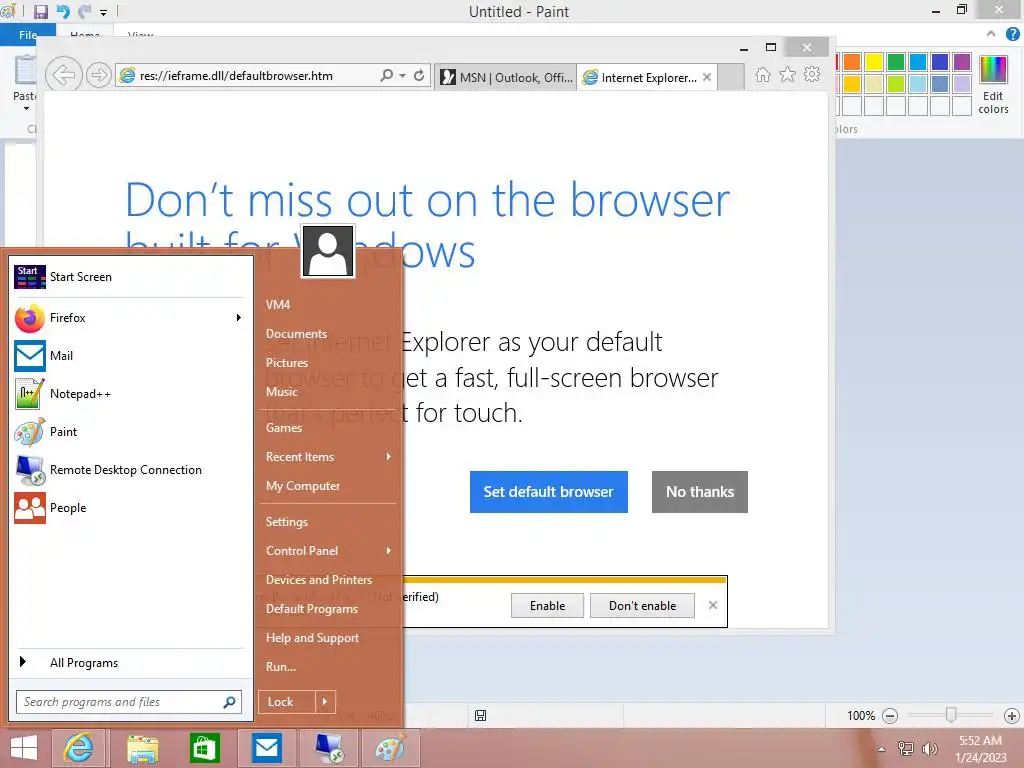Open Paint's Paste dropdown arrow
This screenshot has width=1024, height=768.
26,108
